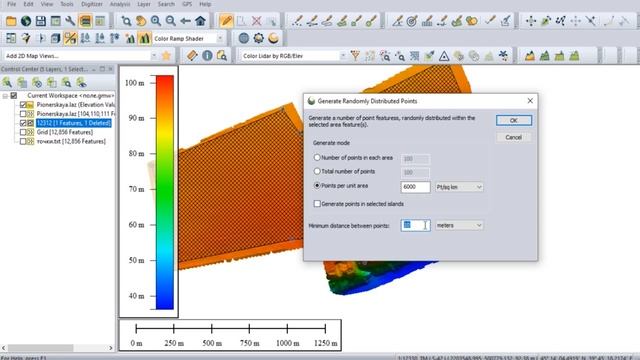Select Points per unit area option
This screenshot has width=640, height=360.
317,185
